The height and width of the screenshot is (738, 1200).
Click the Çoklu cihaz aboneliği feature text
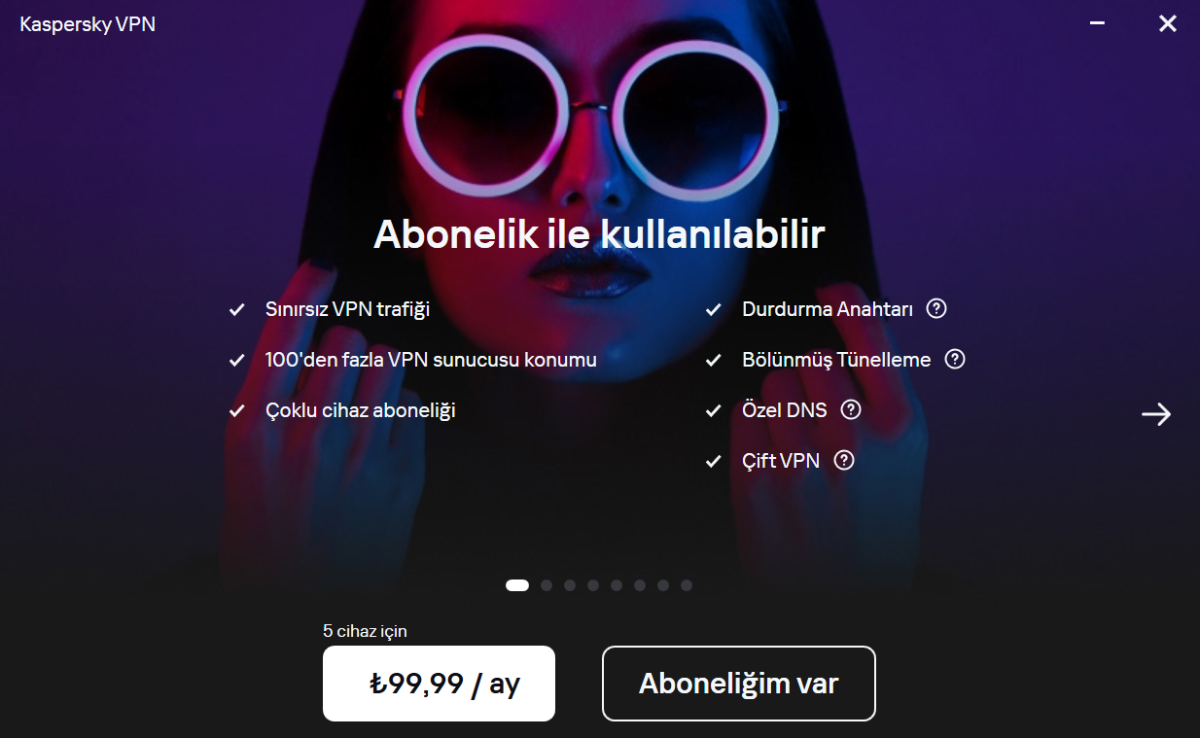pyautogui.click(x=360, y=410)
